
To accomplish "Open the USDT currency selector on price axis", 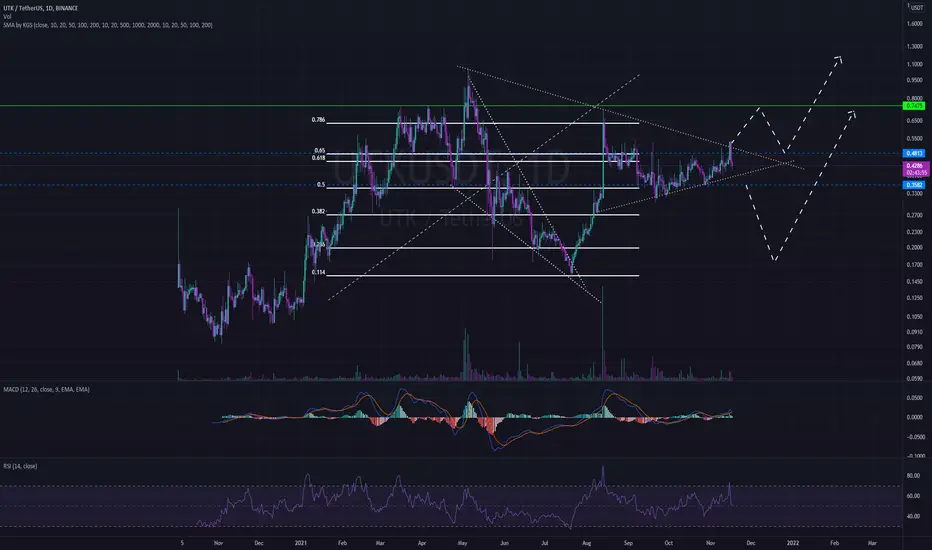I will [917, 8].
